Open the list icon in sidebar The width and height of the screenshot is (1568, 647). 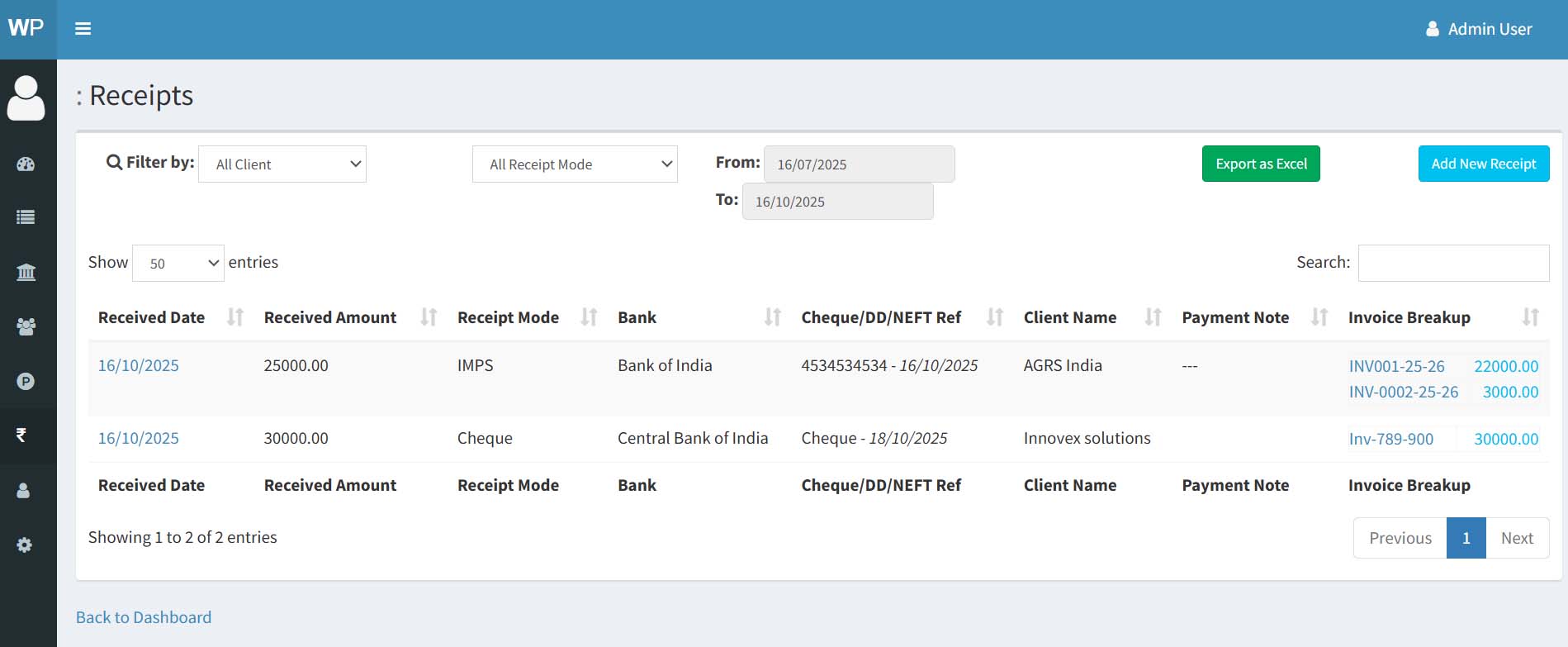coord(26,217)
